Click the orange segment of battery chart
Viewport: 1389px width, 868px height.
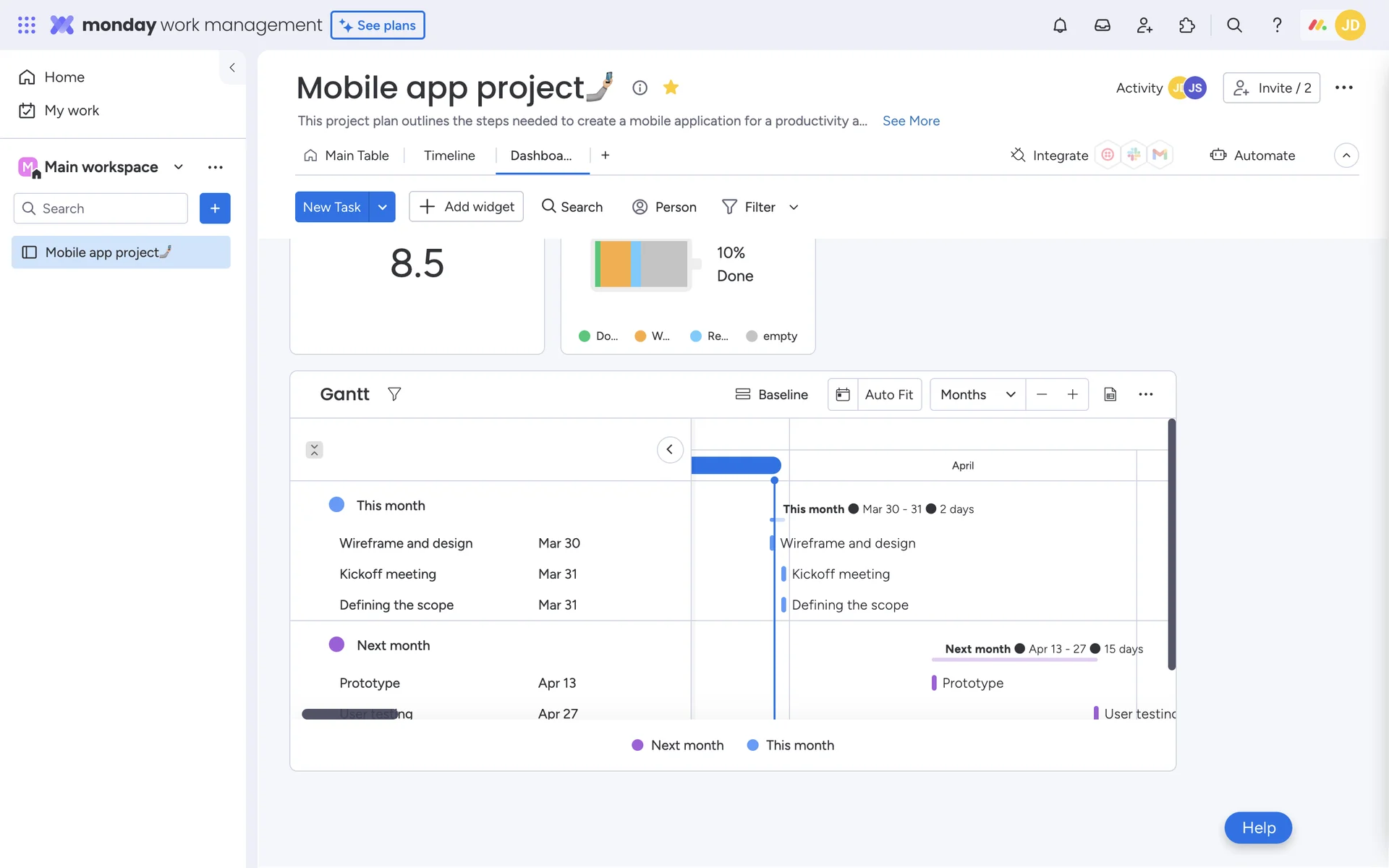(615, 264)
